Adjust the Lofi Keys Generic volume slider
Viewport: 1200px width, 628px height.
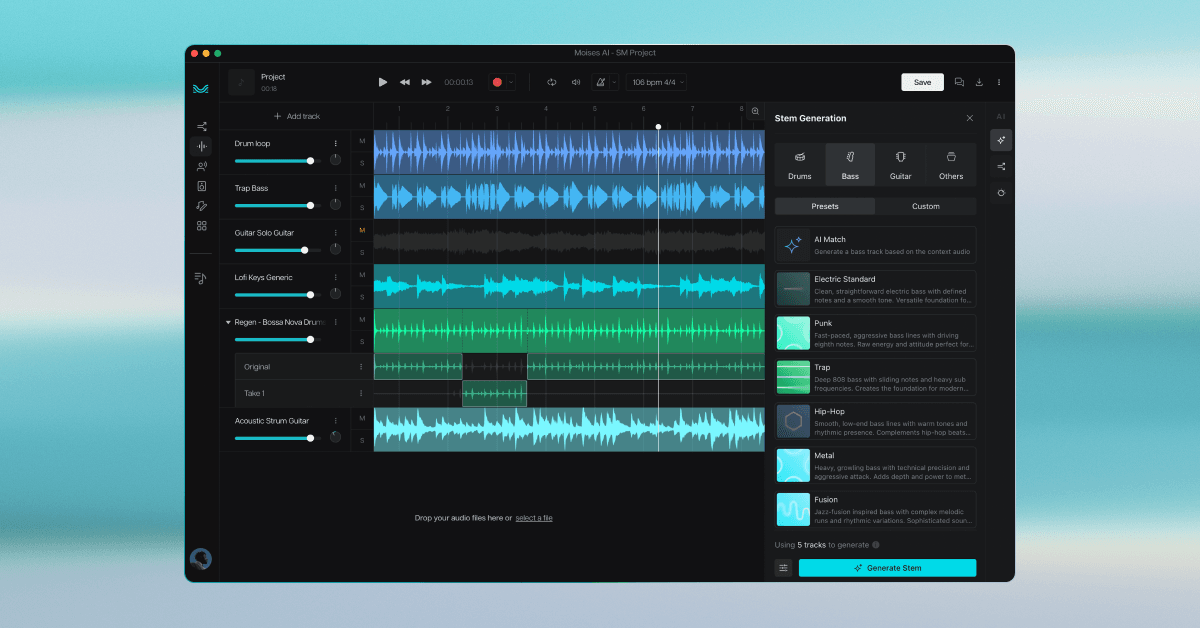[310, 295]
